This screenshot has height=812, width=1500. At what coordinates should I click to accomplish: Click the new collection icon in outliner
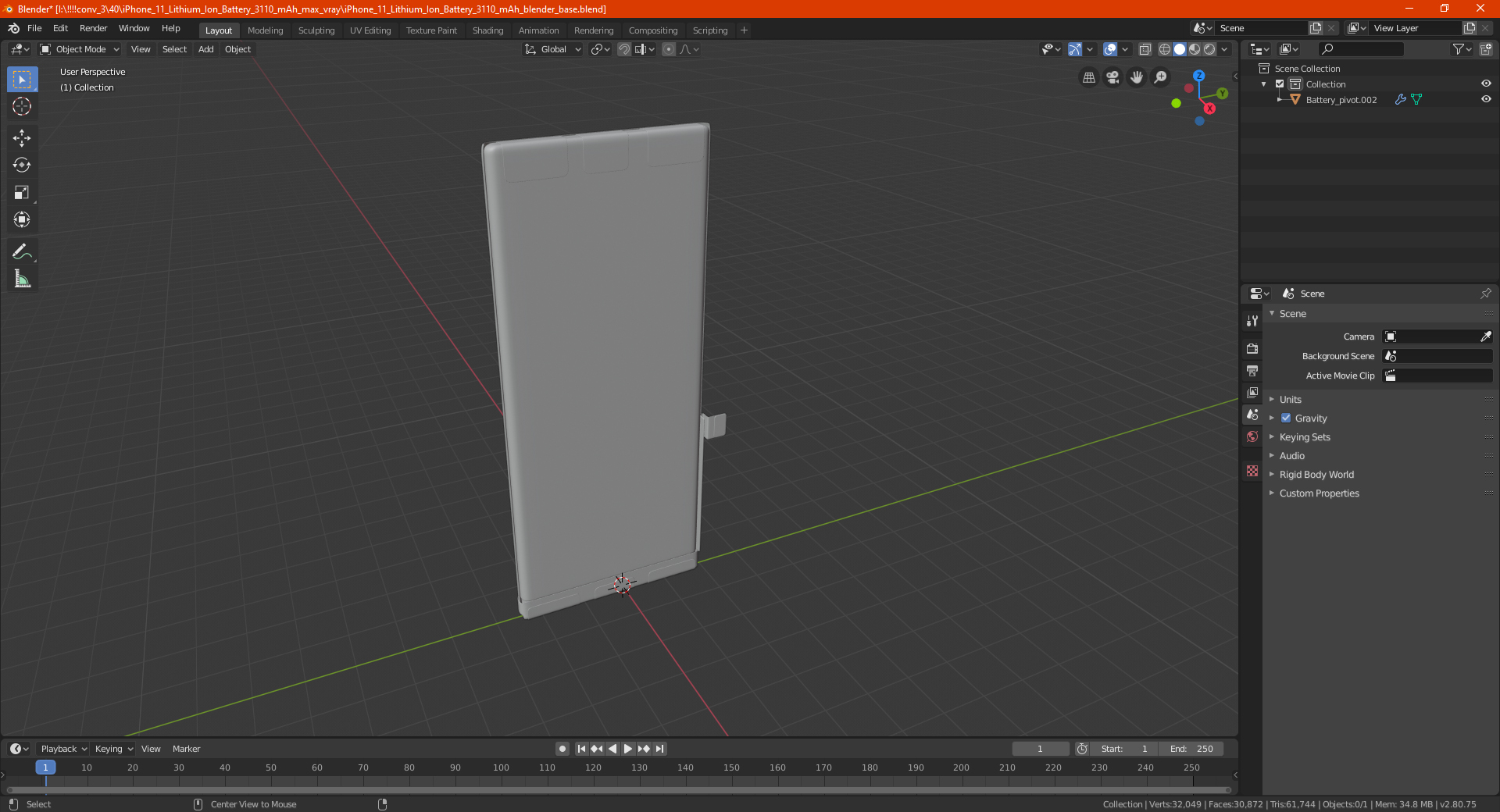(1485, 49)
